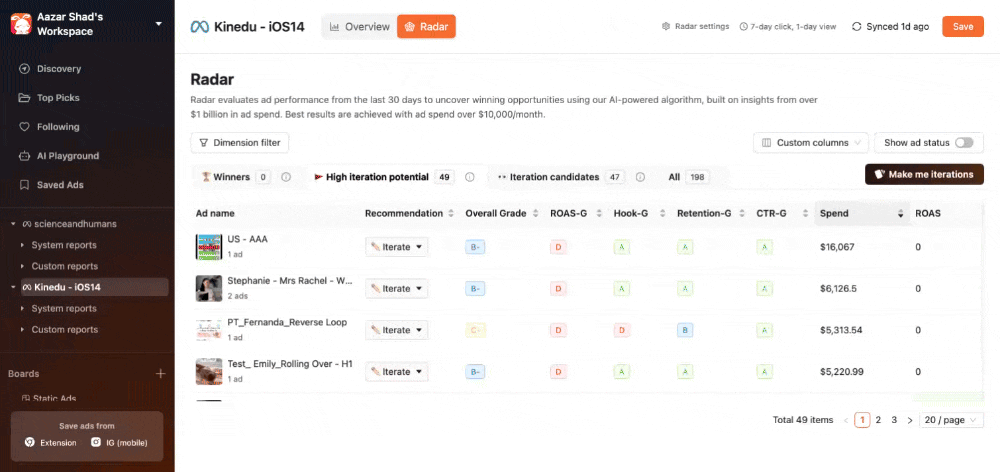Click the Following heart icon
Screen dimensions: 1000x472
[24, 127]
